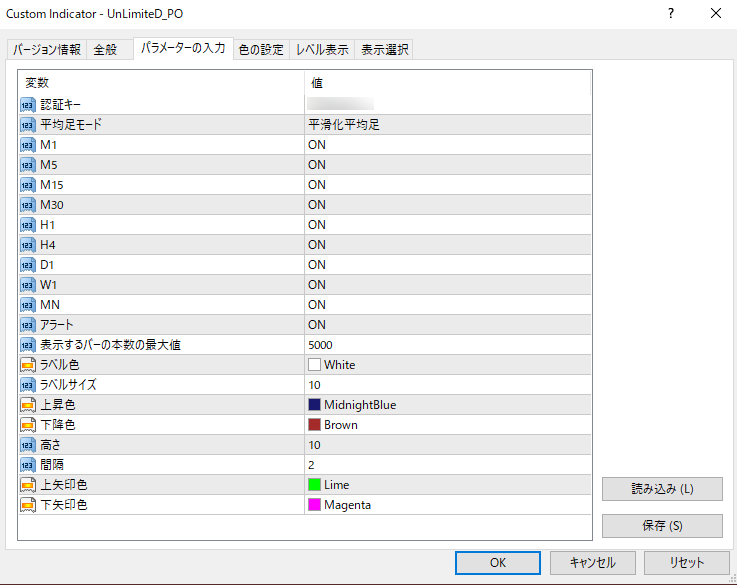
Task: Open the White label color dropdown
Action: [x=447, y=365]
